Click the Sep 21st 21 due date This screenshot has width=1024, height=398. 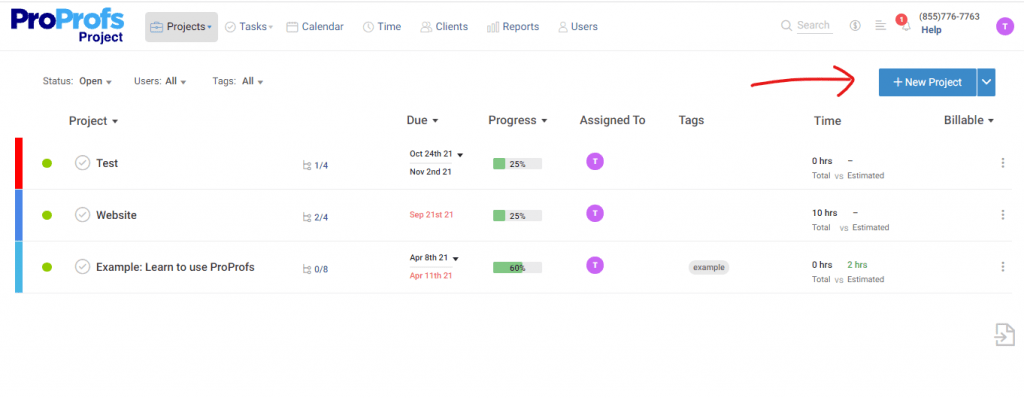(431, 214)
